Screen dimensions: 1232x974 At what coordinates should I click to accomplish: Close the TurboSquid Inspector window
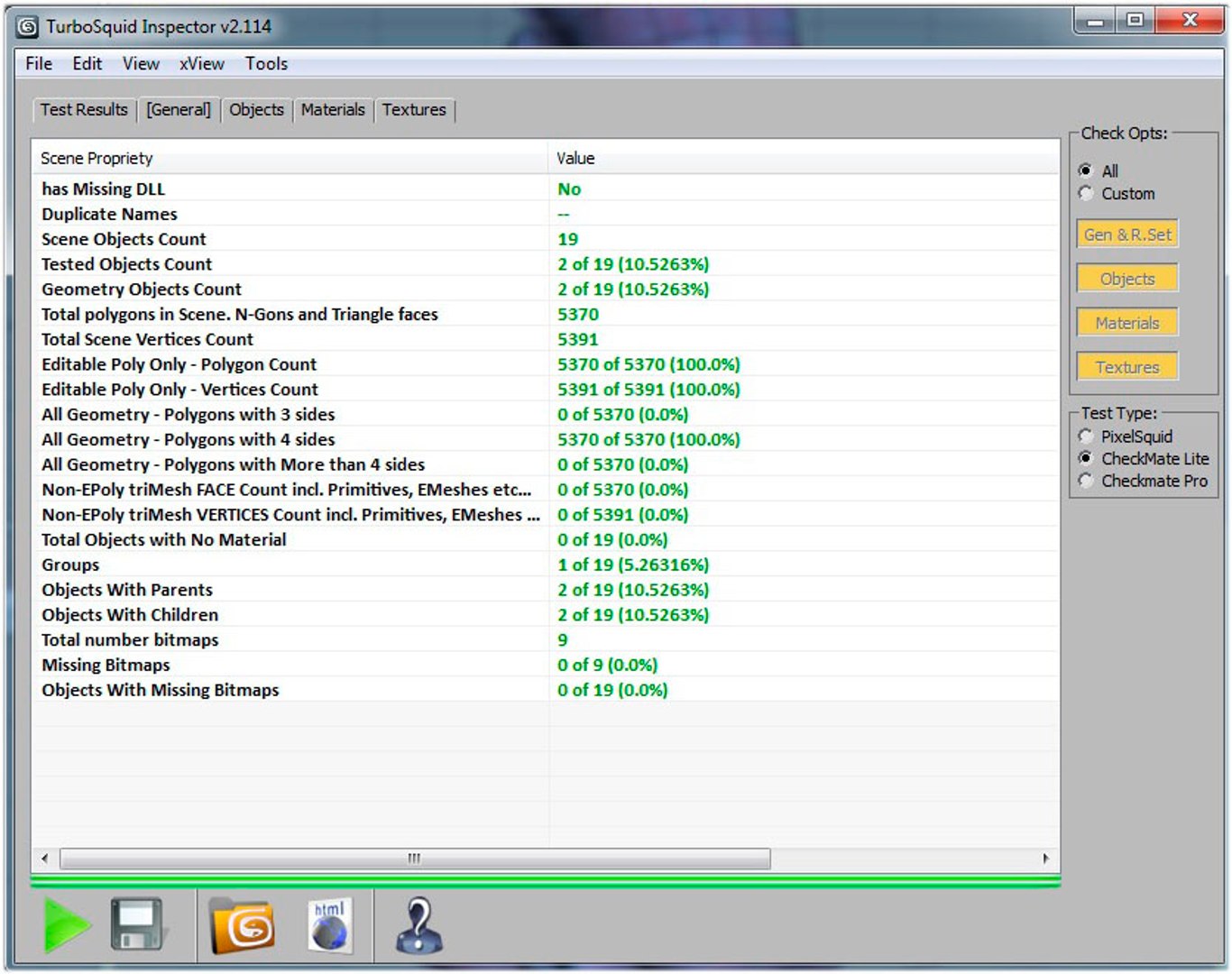click(1190, 21)
